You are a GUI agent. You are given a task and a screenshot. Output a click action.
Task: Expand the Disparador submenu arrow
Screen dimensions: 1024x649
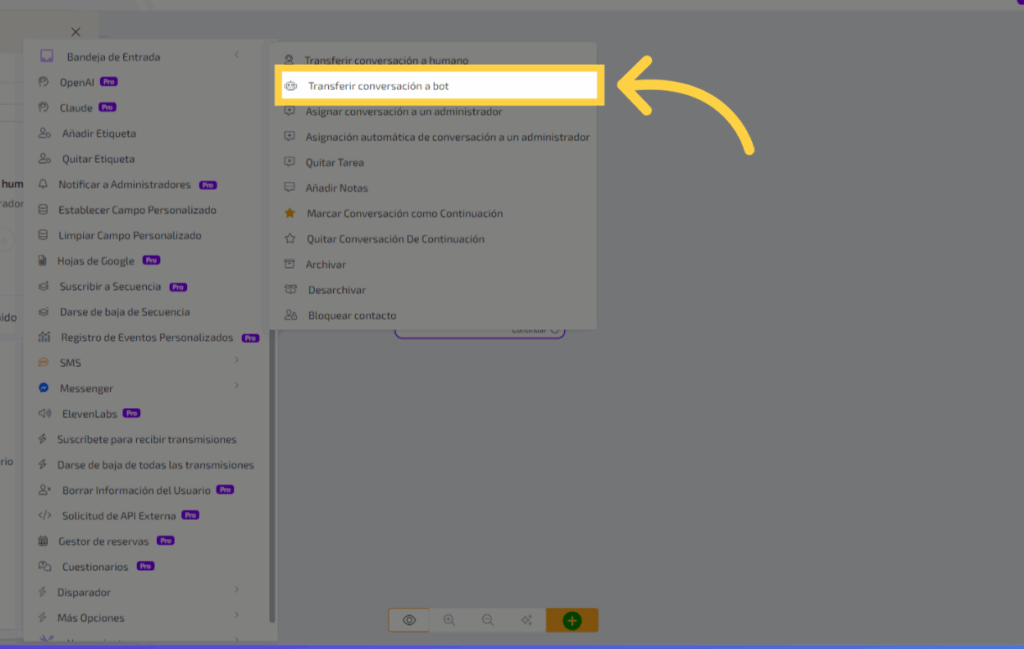237,590
